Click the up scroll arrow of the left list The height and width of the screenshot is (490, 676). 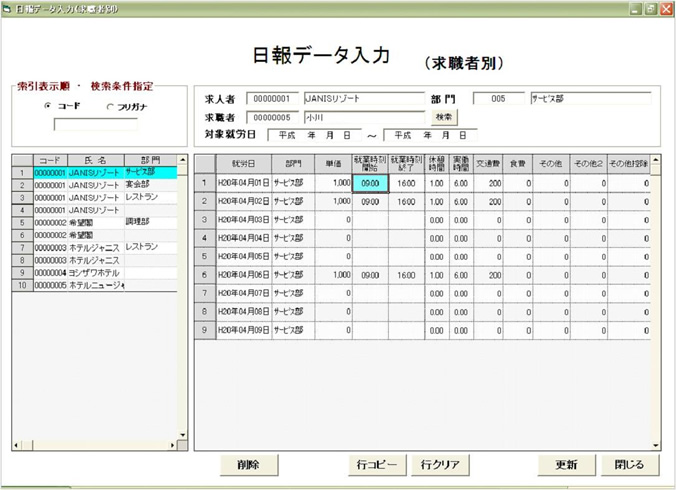[x=182, y=160]
